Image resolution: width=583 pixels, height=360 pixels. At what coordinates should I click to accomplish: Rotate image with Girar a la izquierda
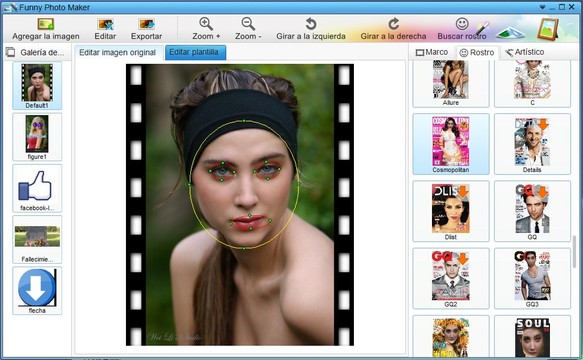coord(310,24)
